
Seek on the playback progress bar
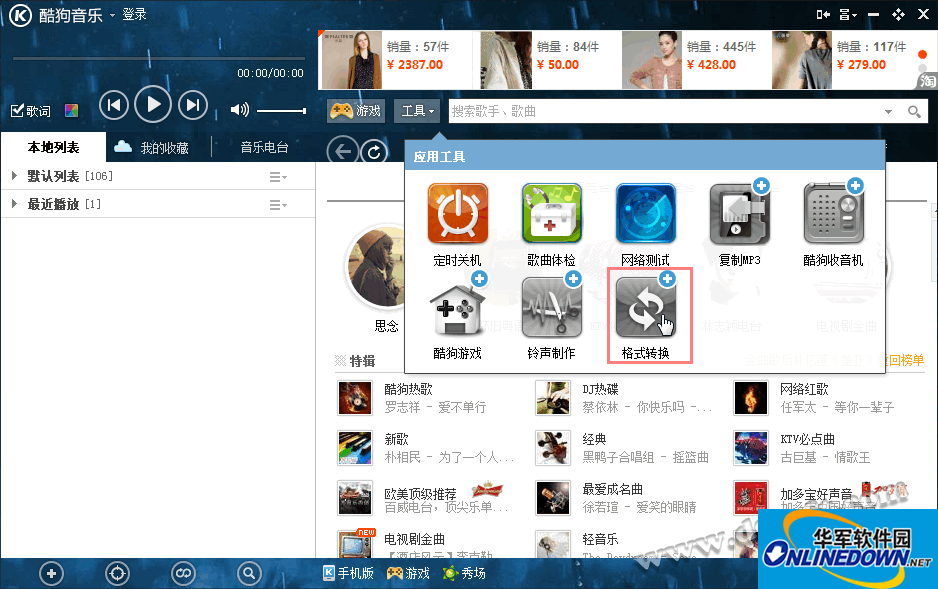click(159, 59)
